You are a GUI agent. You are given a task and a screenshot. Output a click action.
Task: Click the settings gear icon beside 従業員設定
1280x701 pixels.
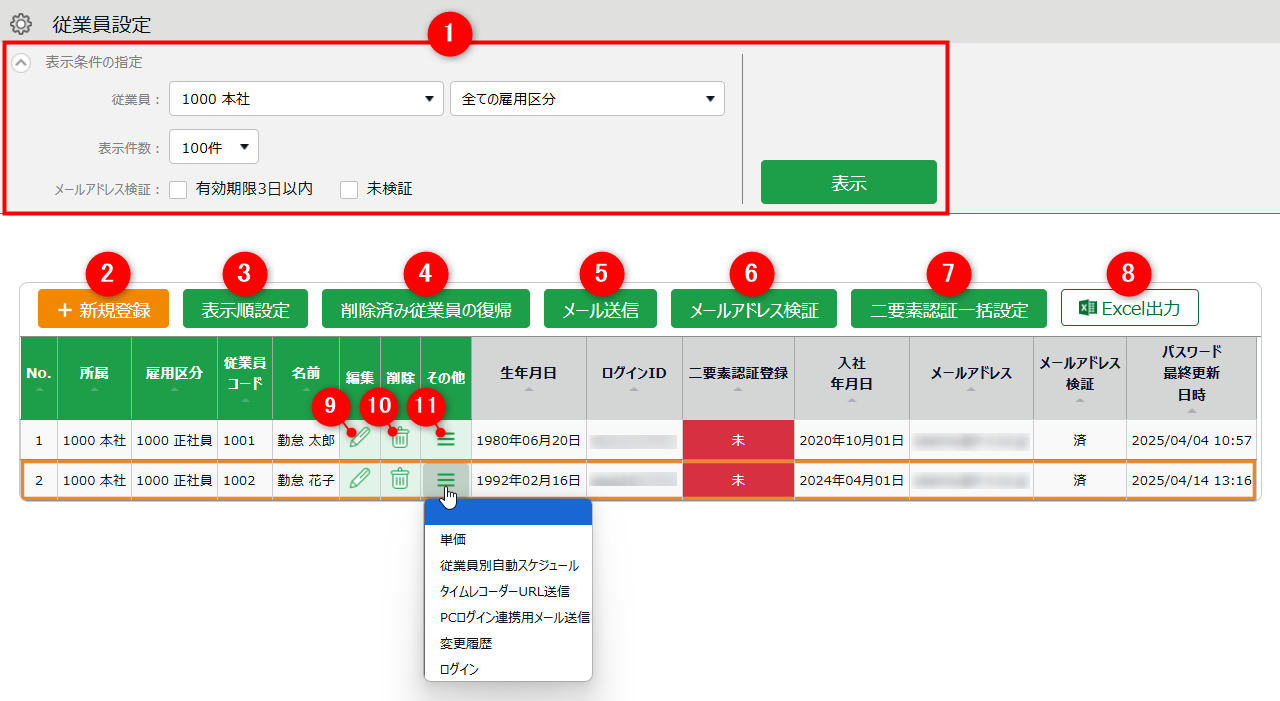pyautogui.click(x=21, y=24)
